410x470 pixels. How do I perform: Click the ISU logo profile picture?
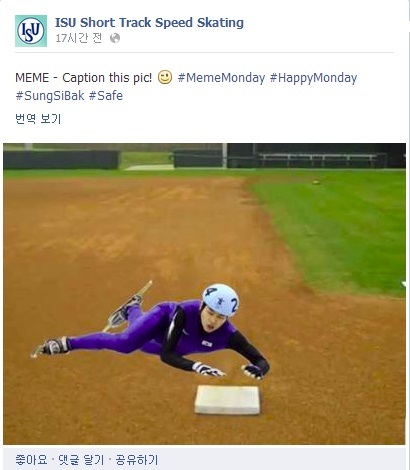point(31,31)
